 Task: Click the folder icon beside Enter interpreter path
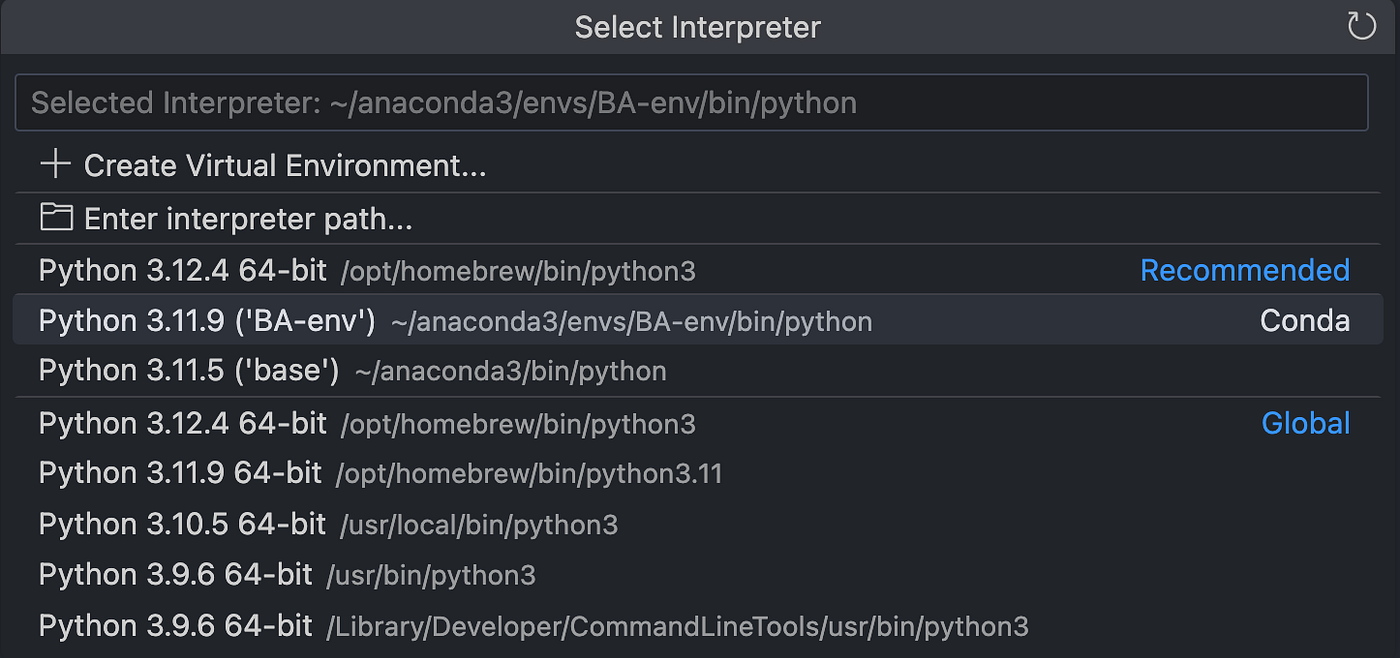point(56,218)
